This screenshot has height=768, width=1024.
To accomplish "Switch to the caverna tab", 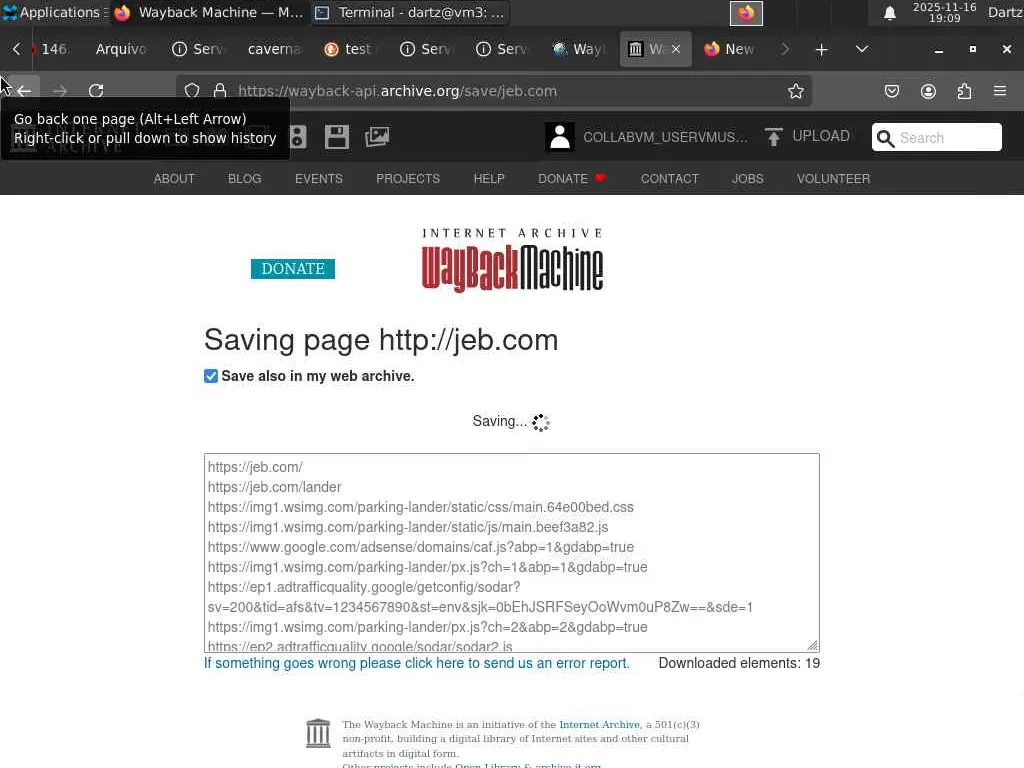I will (x=274, y=49).
